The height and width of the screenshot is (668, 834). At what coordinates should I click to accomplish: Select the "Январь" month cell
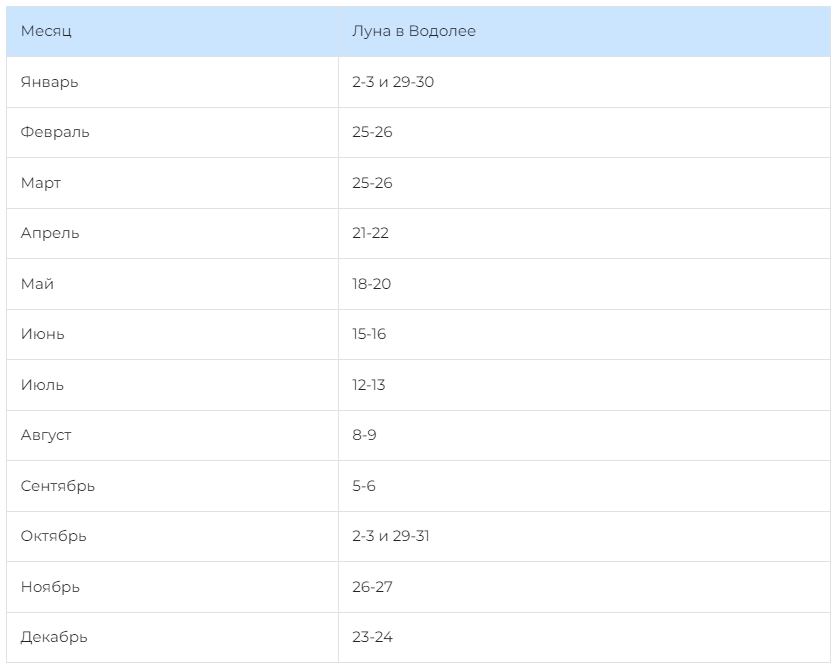tap(49, 82)
